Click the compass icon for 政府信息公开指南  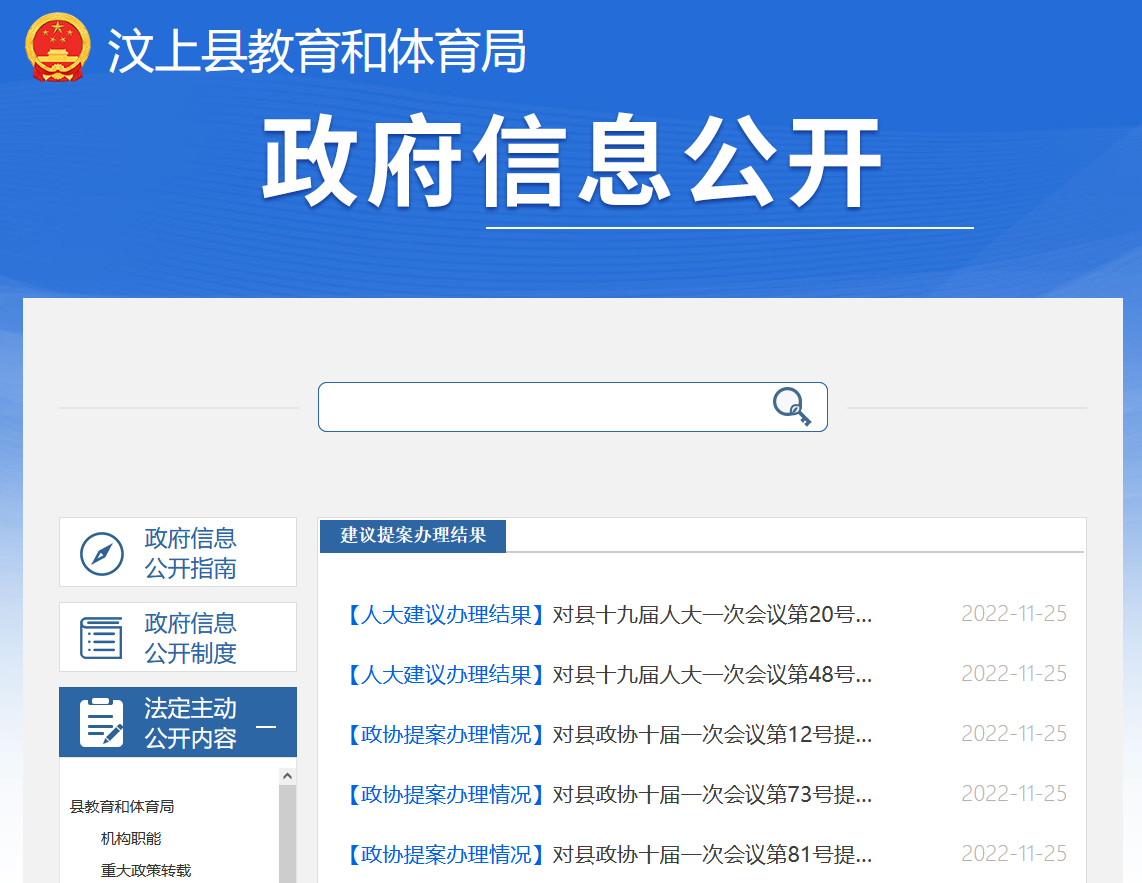click(x=101, y=554)
